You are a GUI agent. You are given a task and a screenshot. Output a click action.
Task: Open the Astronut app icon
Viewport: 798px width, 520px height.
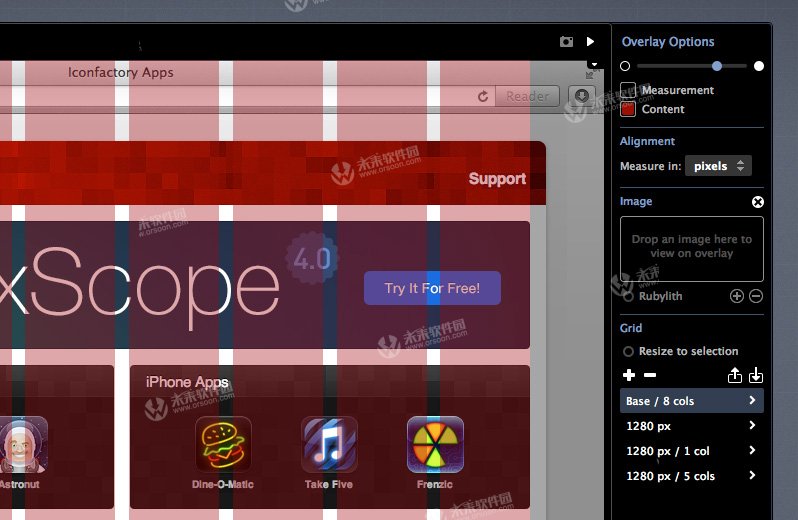(21, 444)
